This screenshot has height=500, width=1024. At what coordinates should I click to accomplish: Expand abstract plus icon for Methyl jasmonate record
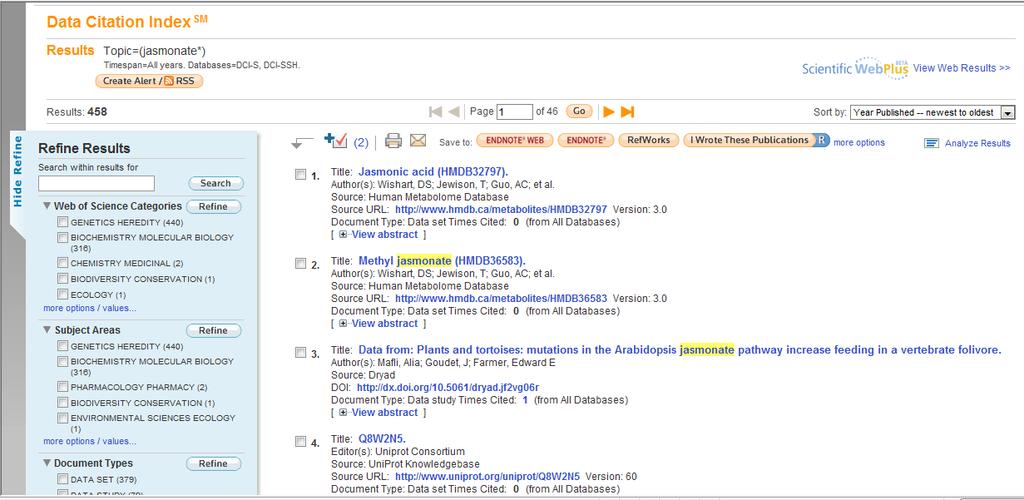tap(344, 323)
